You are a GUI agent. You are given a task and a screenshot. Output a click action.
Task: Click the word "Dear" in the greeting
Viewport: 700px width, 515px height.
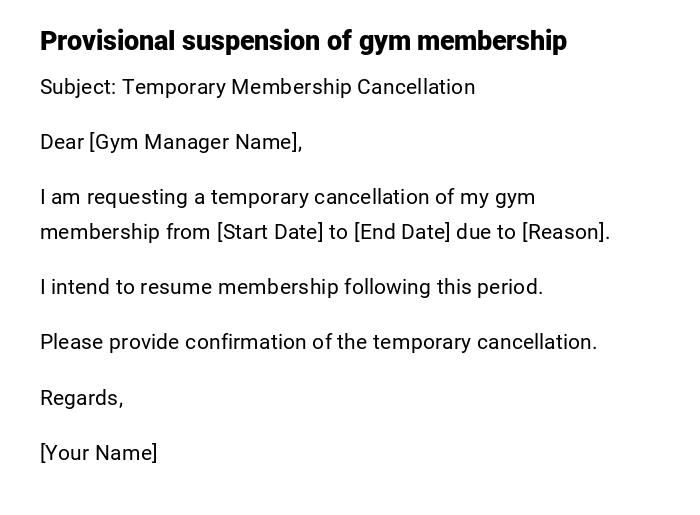pos(62,142)
